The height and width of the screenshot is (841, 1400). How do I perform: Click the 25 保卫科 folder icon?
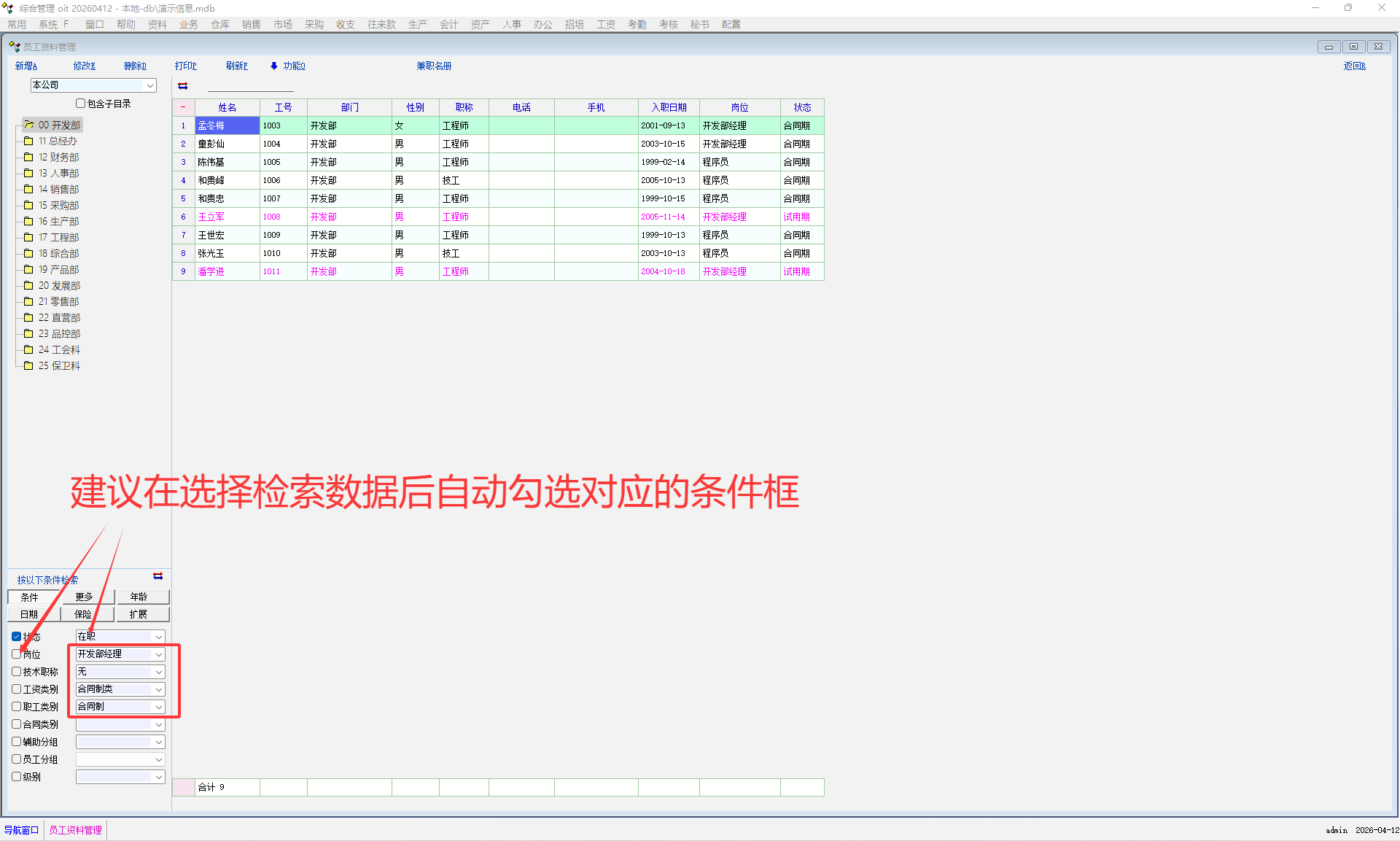tap(28, 365)
